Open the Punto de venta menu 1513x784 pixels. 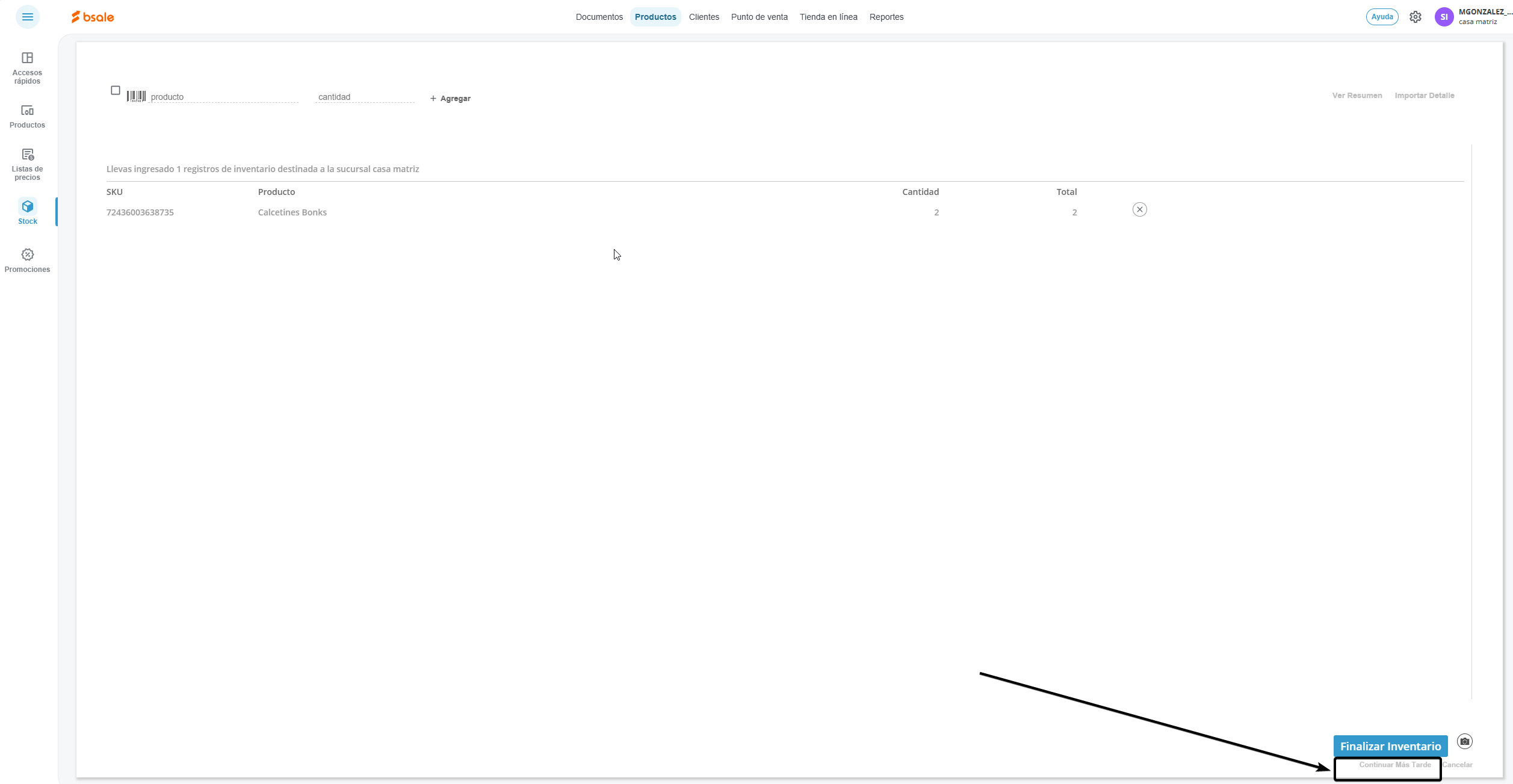[759, 17]
